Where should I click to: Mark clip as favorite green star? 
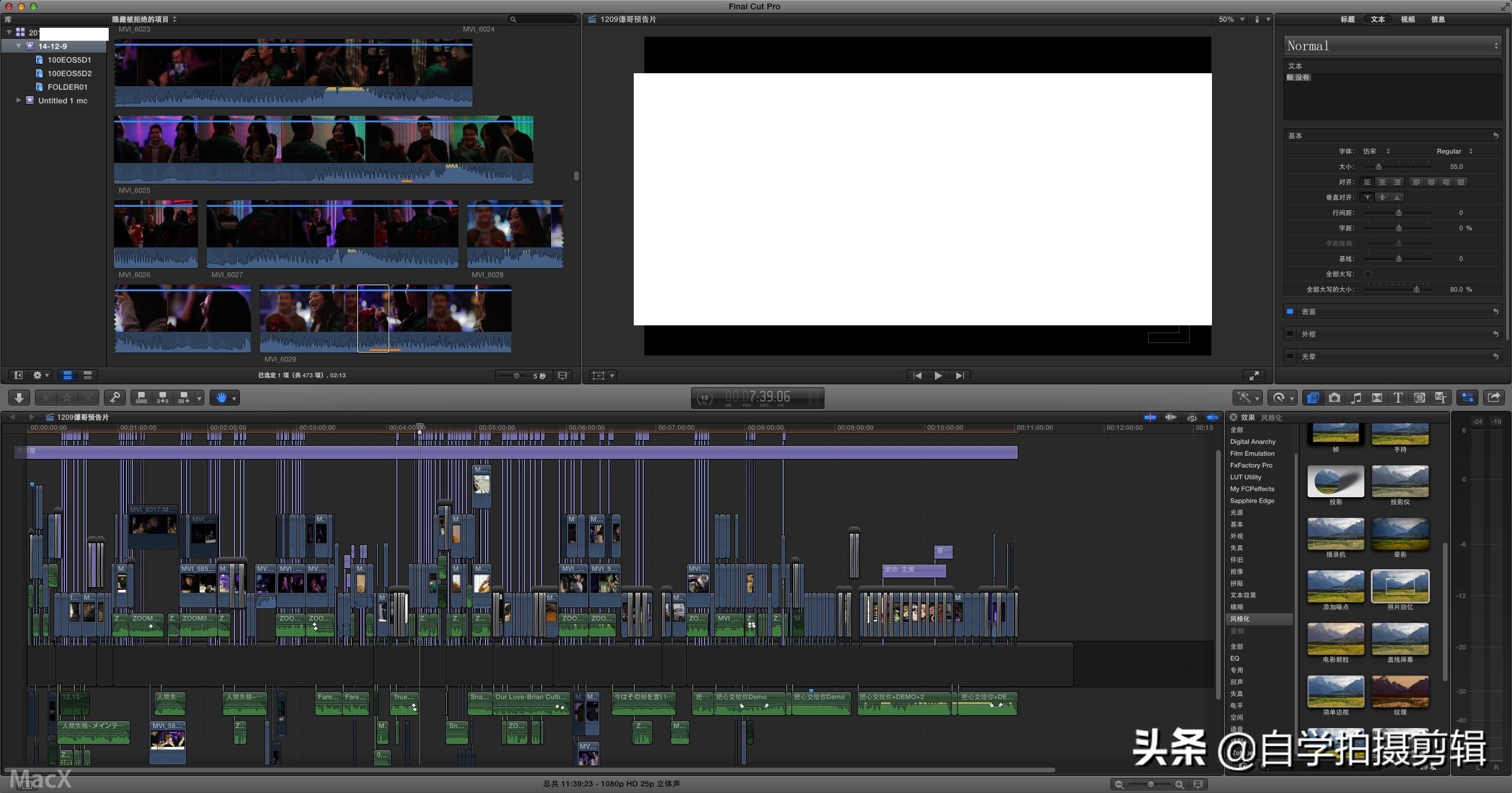click(x=45, y=398)
